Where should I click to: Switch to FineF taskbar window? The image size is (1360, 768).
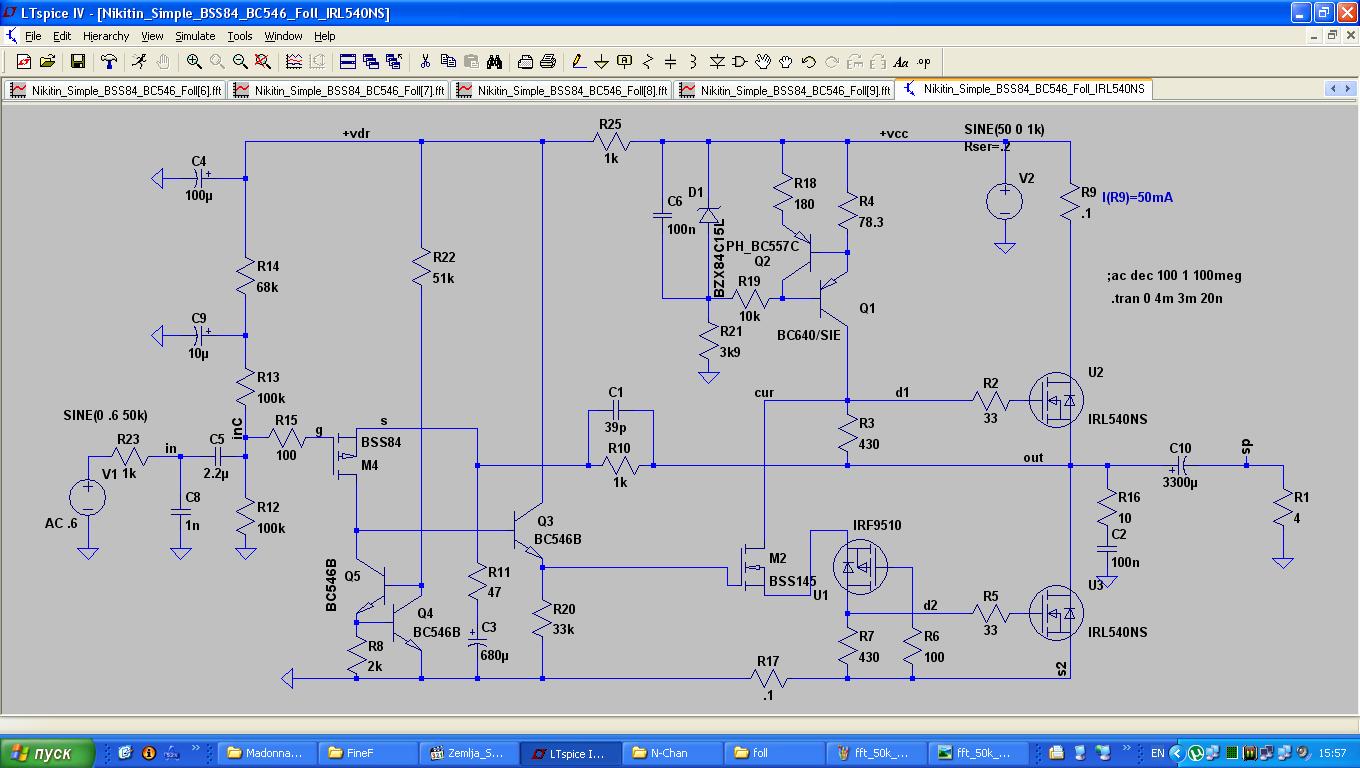click(x=367, y=753)
